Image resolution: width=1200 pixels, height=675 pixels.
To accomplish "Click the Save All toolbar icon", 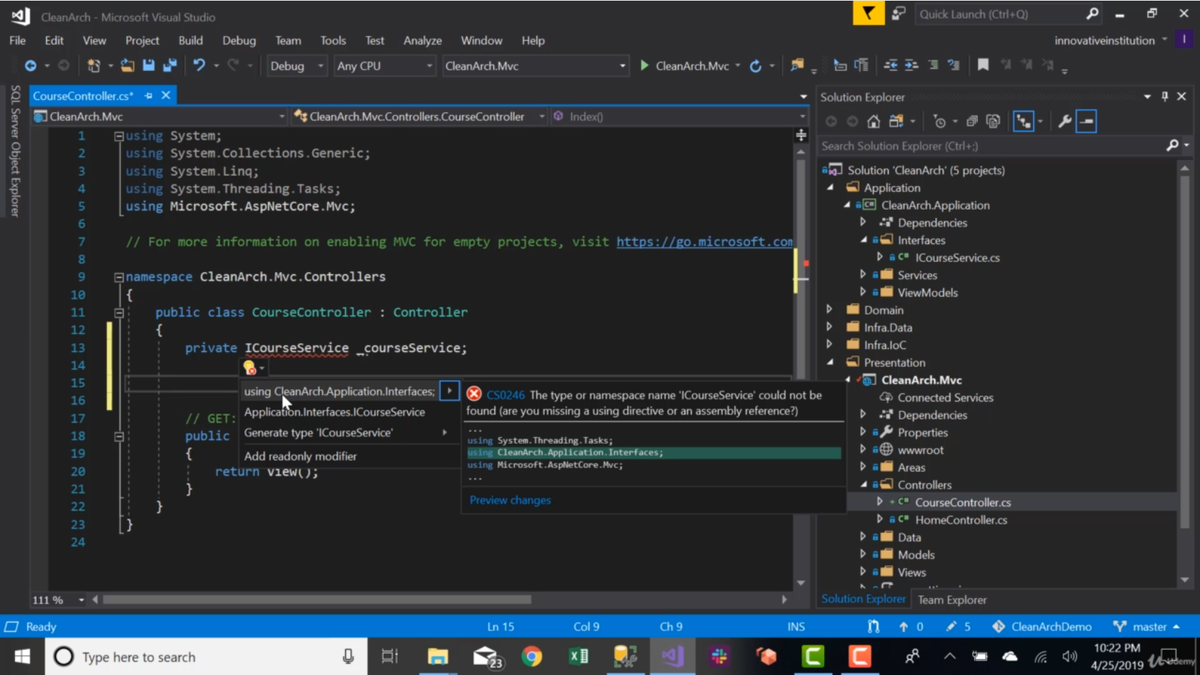I will (x=170, y=66).
